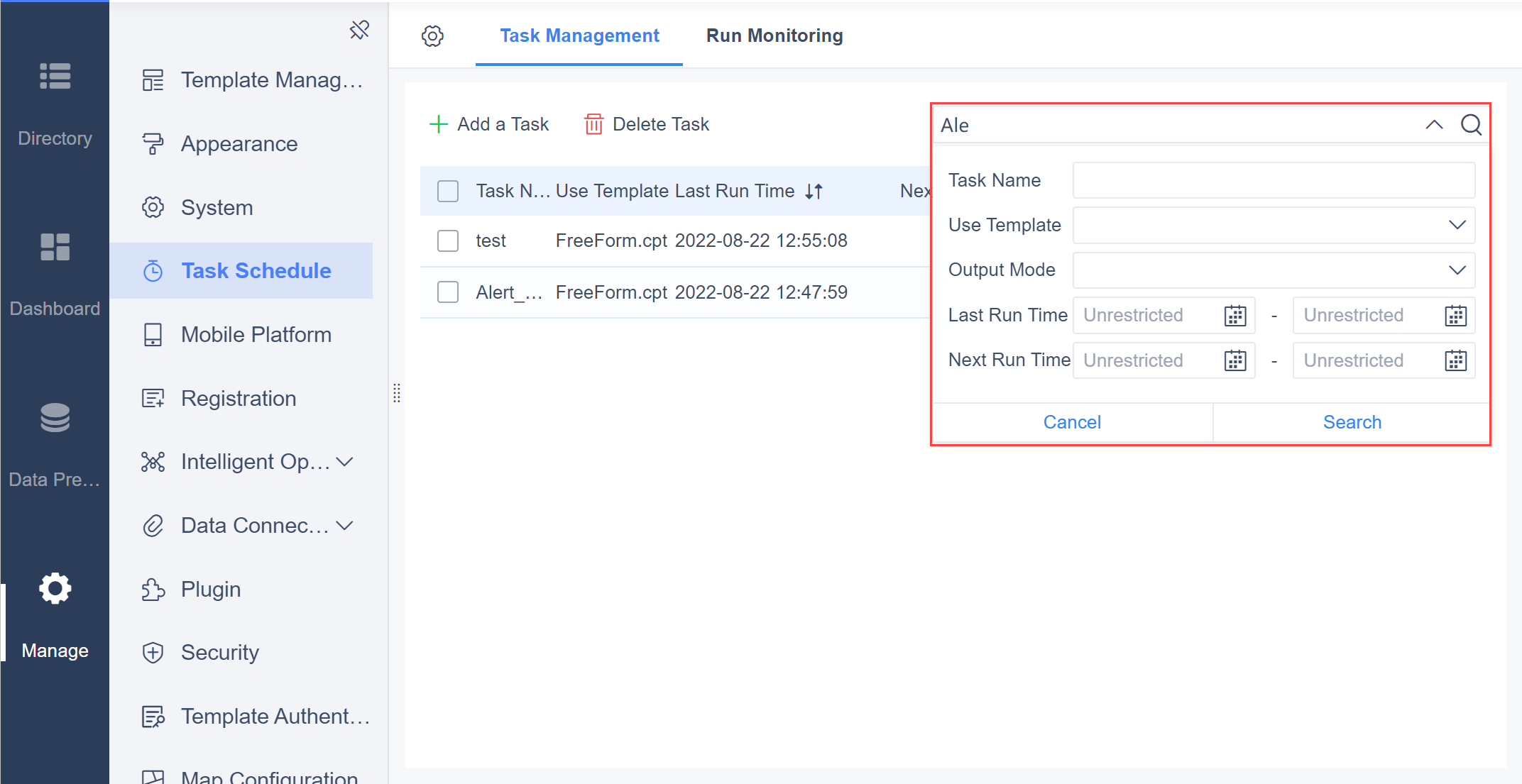Screen dimensions: 1522x784
Task: Click FreeForm.cpt in test row
Action: pyautogui.click(x=611, y=241)
